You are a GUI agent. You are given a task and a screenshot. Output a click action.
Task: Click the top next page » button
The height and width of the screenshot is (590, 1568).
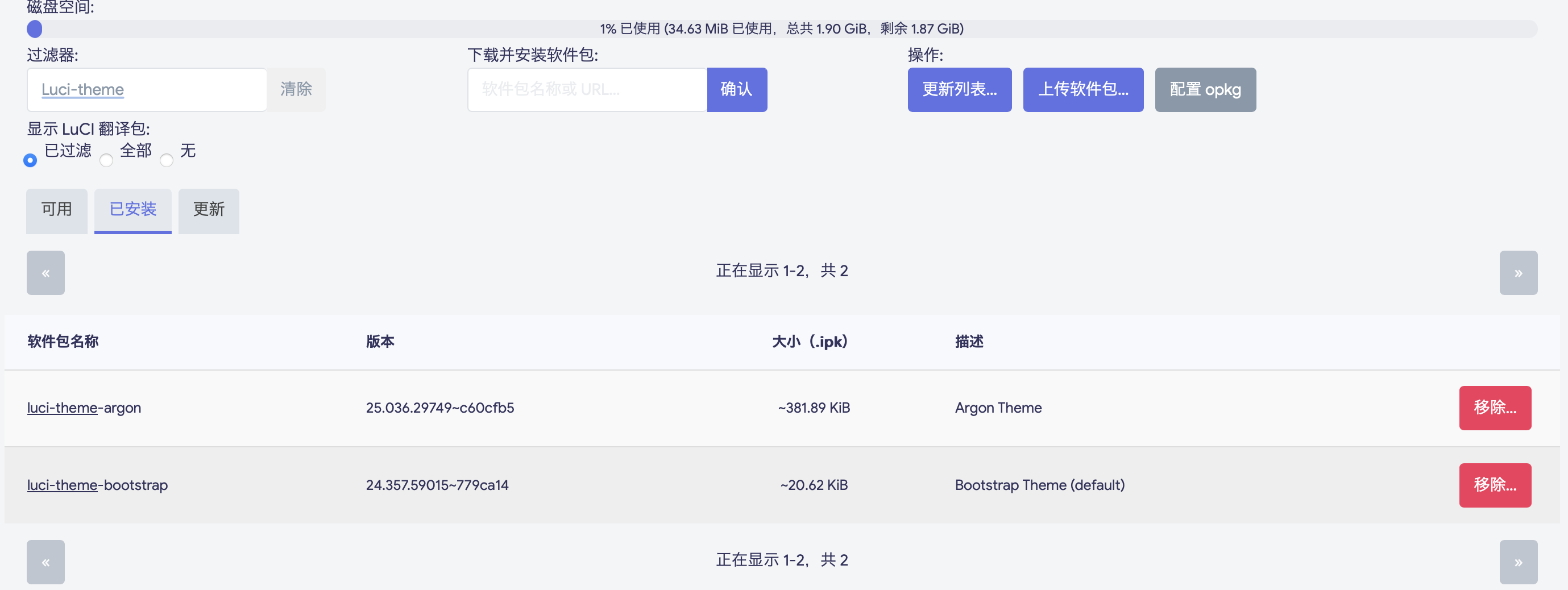tap(1518, 273)
